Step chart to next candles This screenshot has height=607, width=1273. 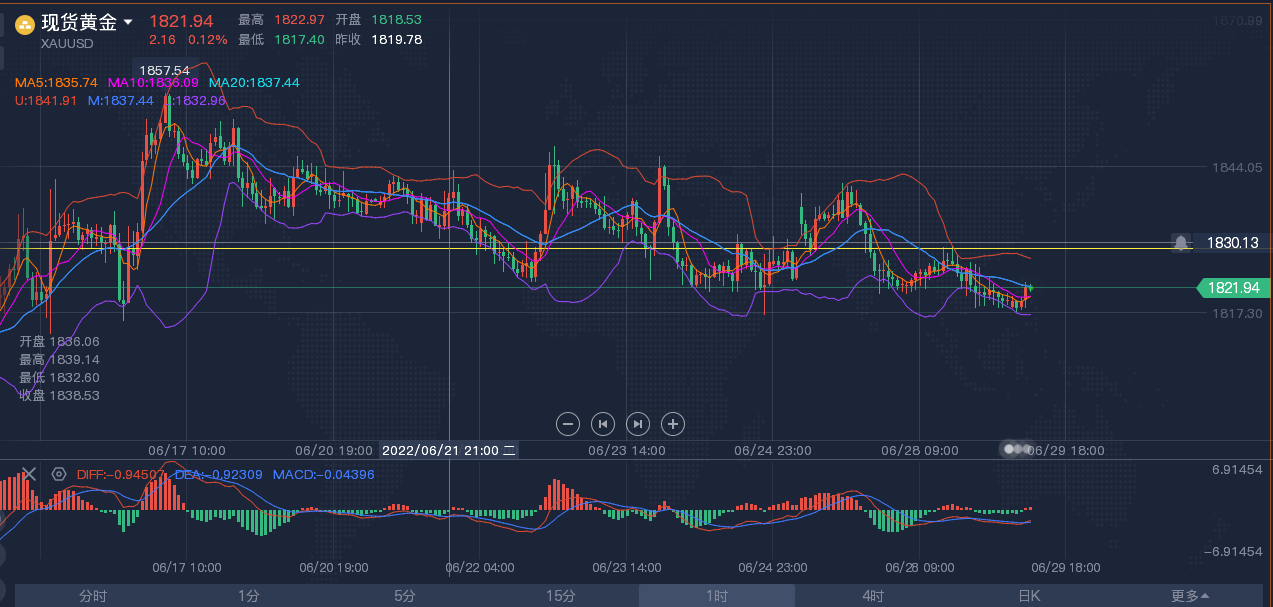pos(638,424)
